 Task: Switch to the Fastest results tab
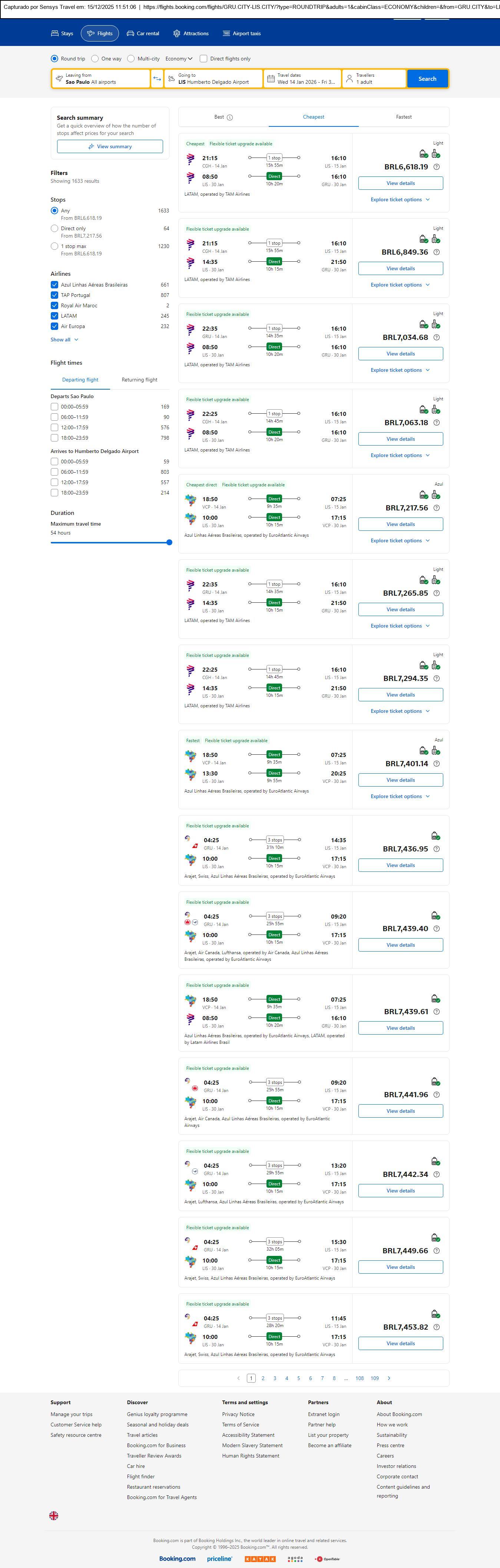(403, 117)
